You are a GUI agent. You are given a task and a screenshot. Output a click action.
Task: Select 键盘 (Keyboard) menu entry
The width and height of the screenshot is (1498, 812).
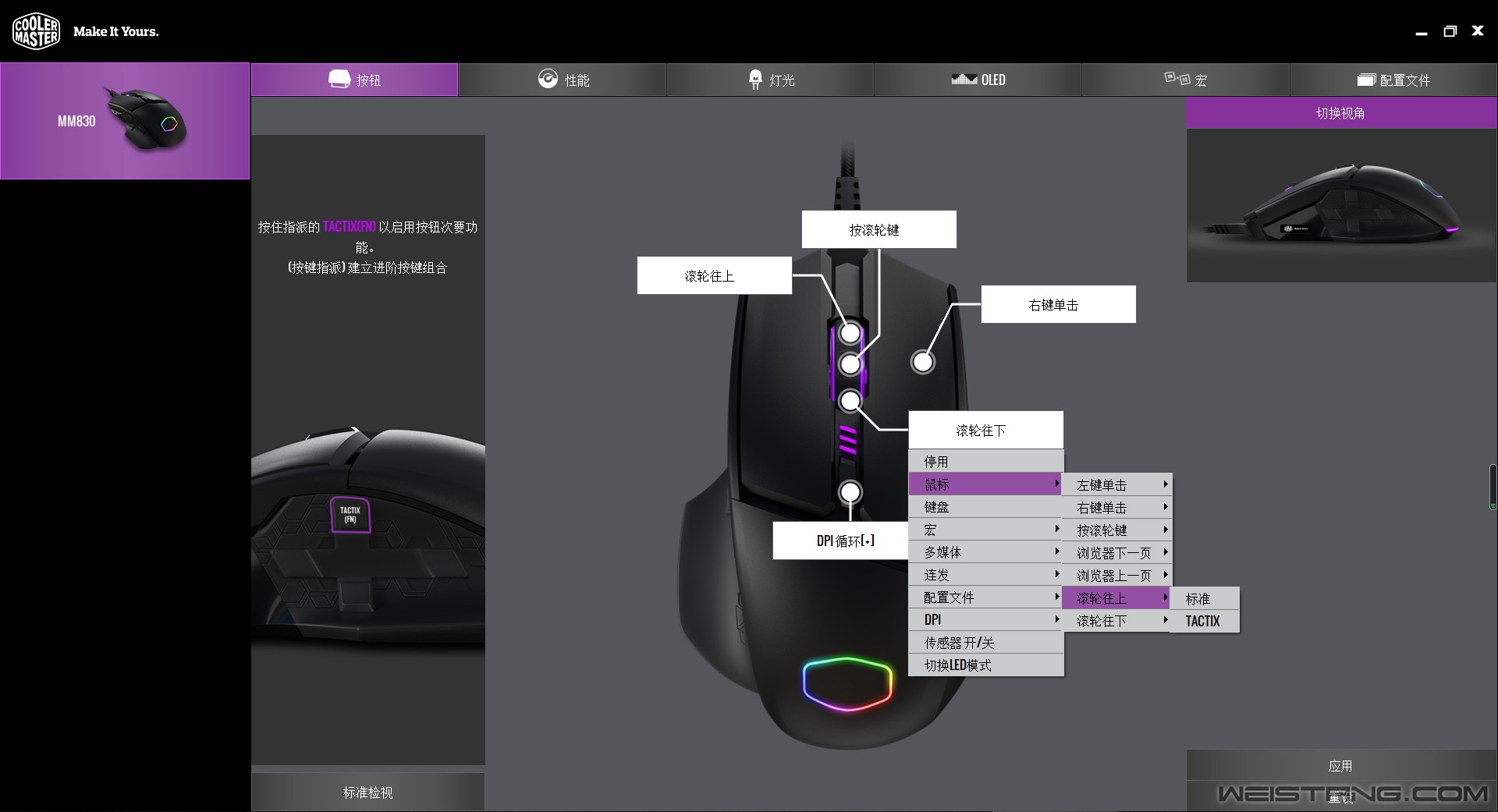pos(986,506)
